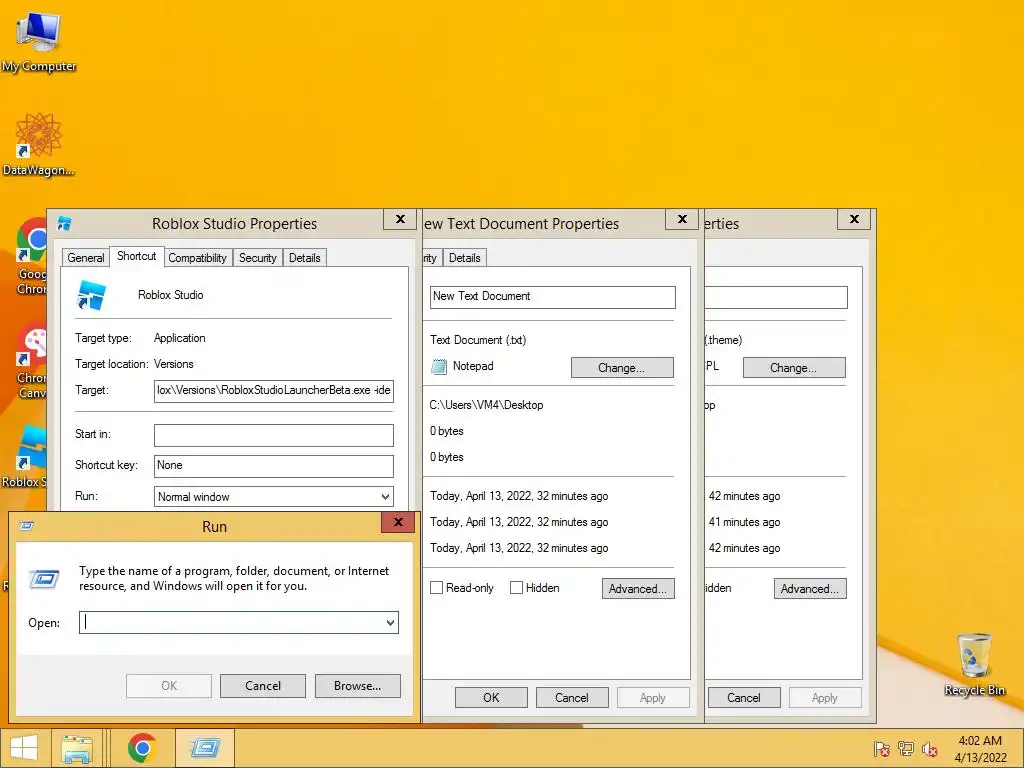Click the Shortcut key field
This screenshot has height=768, width=1024.
point(274,466)
